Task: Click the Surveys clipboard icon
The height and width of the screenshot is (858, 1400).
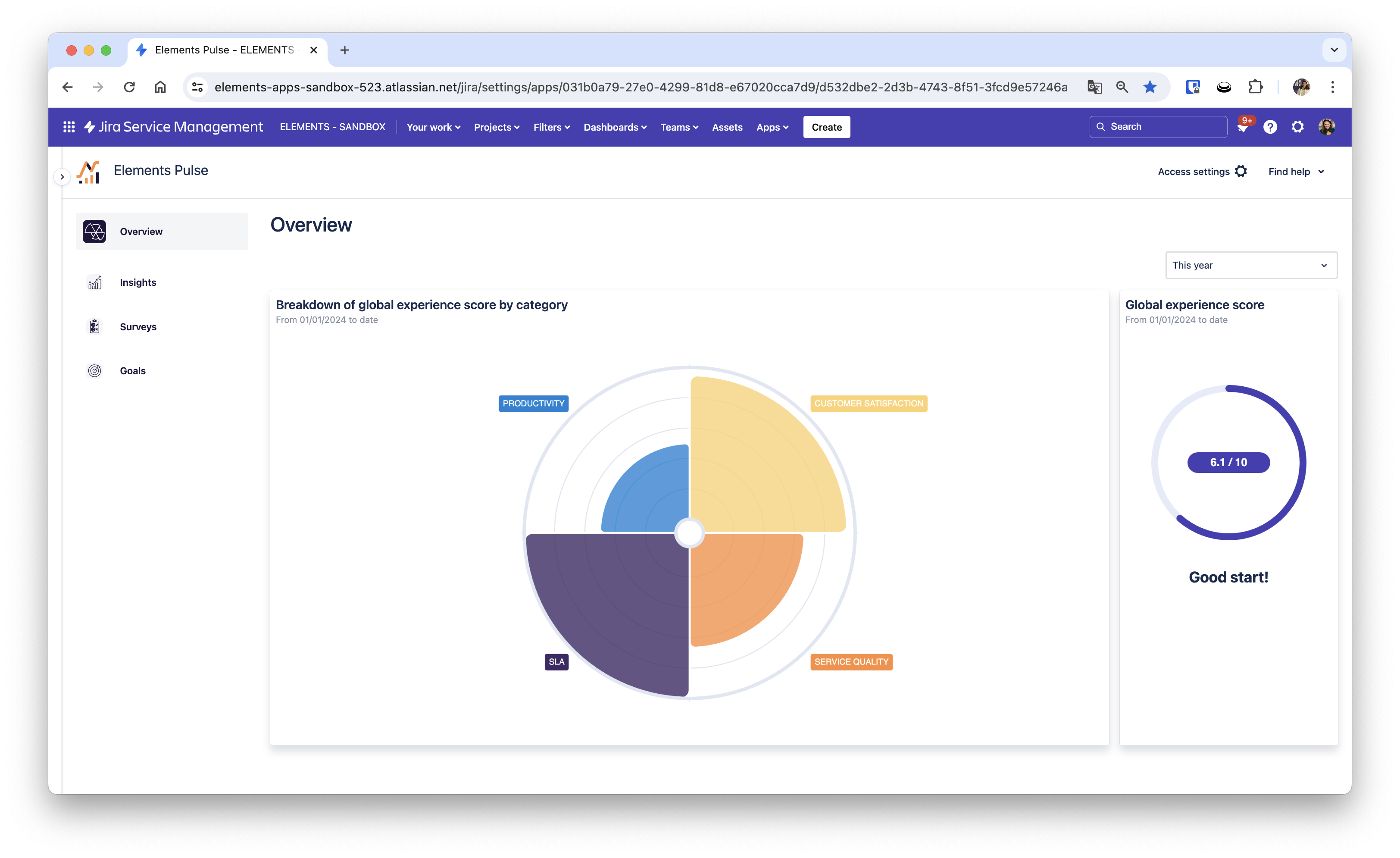Action: click(94, 326)
